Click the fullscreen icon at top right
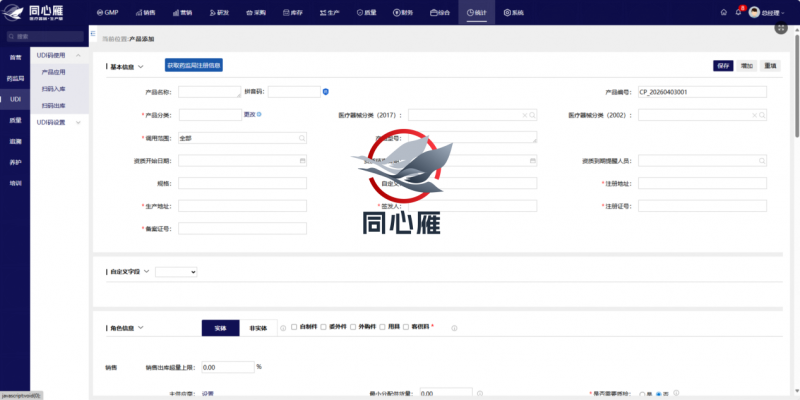800x400 pixels. click(x=778, y=29)
